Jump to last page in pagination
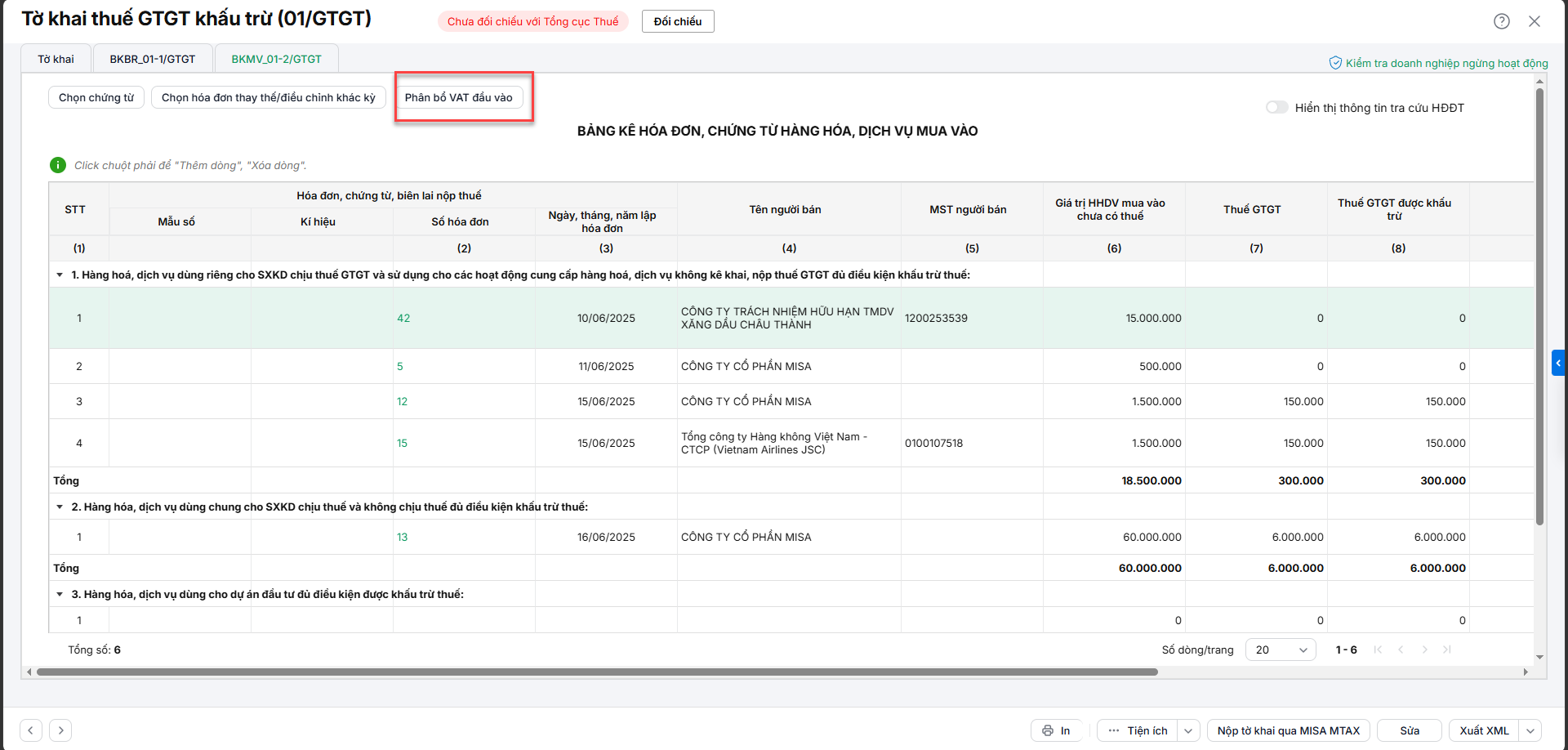Screen dimensions: 1568x750 pyautogui.click(x=1447, y=650)
